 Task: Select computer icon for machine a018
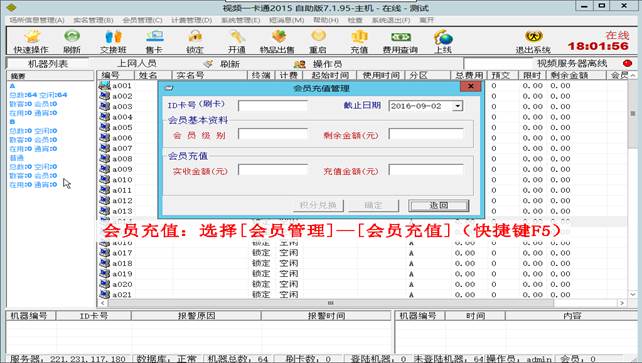pos(104,263)
